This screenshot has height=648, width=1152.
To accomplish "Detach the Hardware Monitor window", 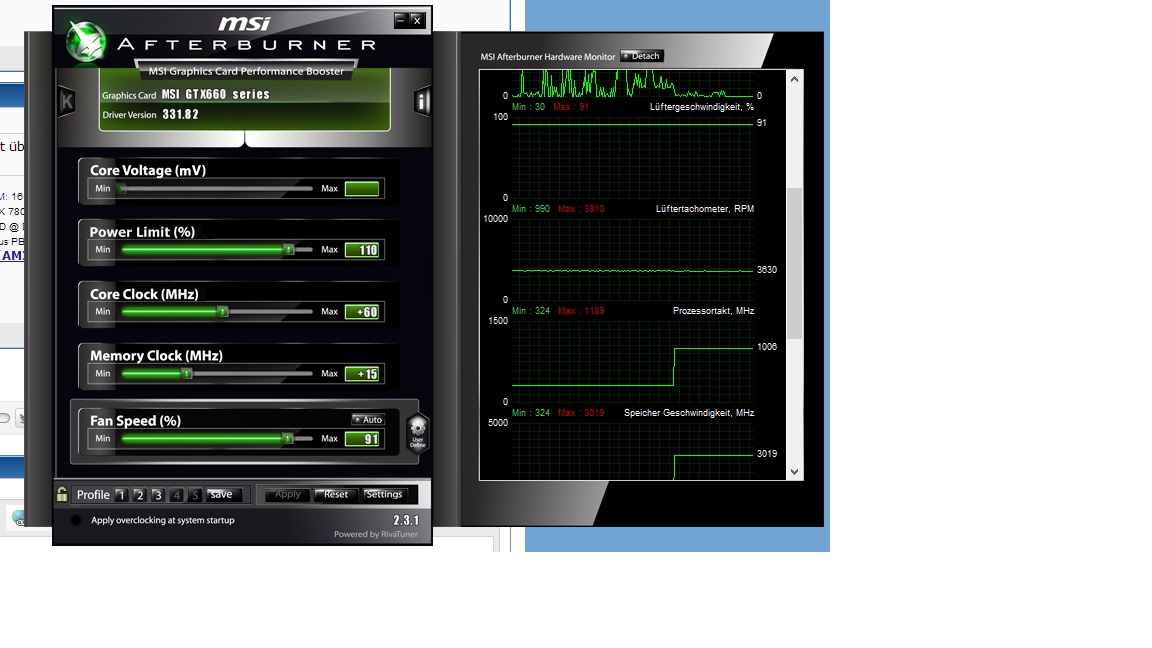I will pyautogui.click(x=642, y=56).
